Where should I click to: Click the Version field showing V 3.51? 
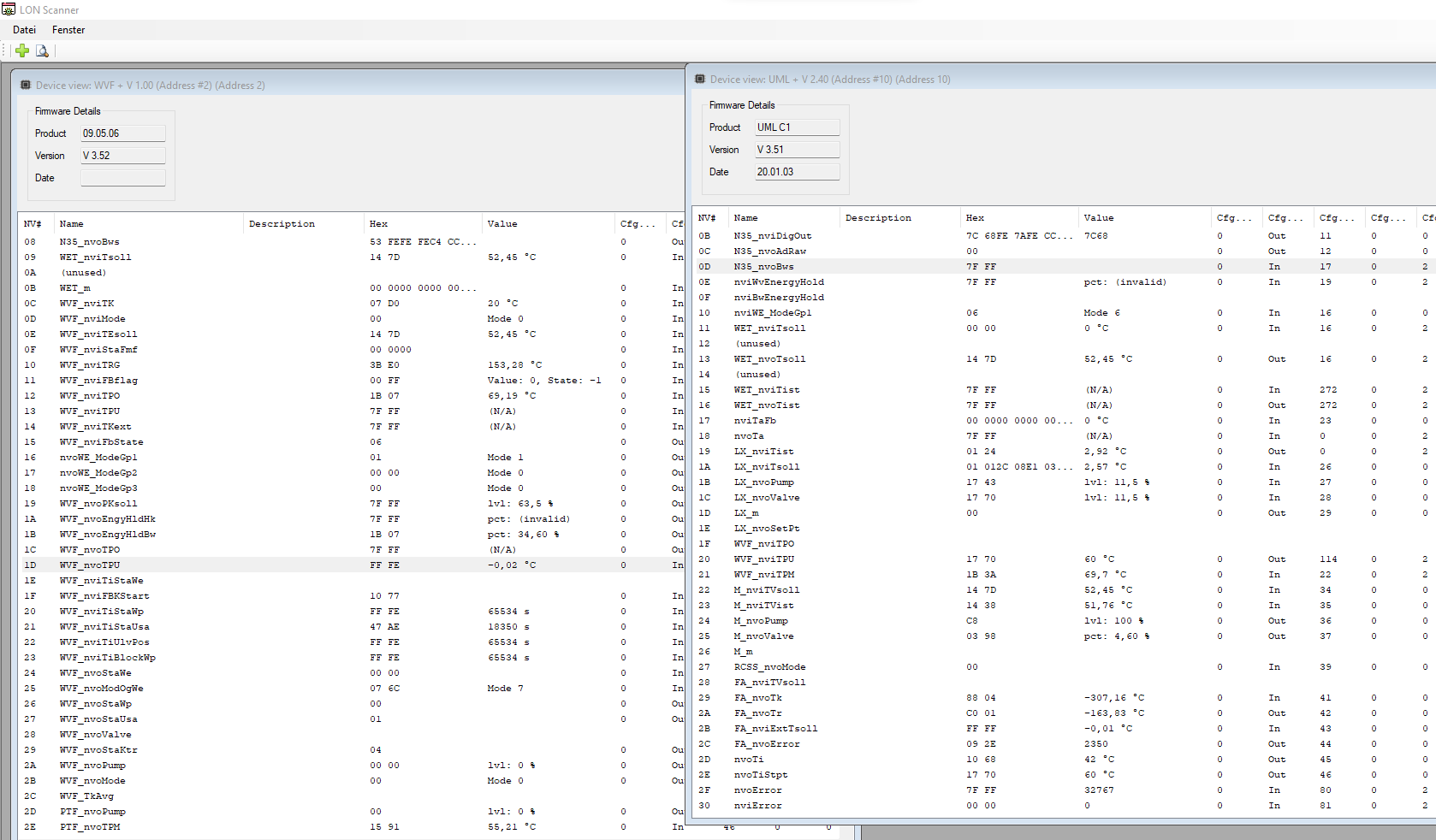click(798, 150)
